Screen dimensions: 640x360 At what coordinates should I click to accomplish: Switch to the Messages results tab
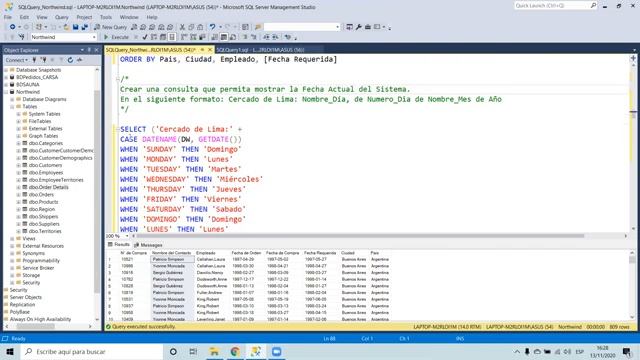(x=149, y=245)
